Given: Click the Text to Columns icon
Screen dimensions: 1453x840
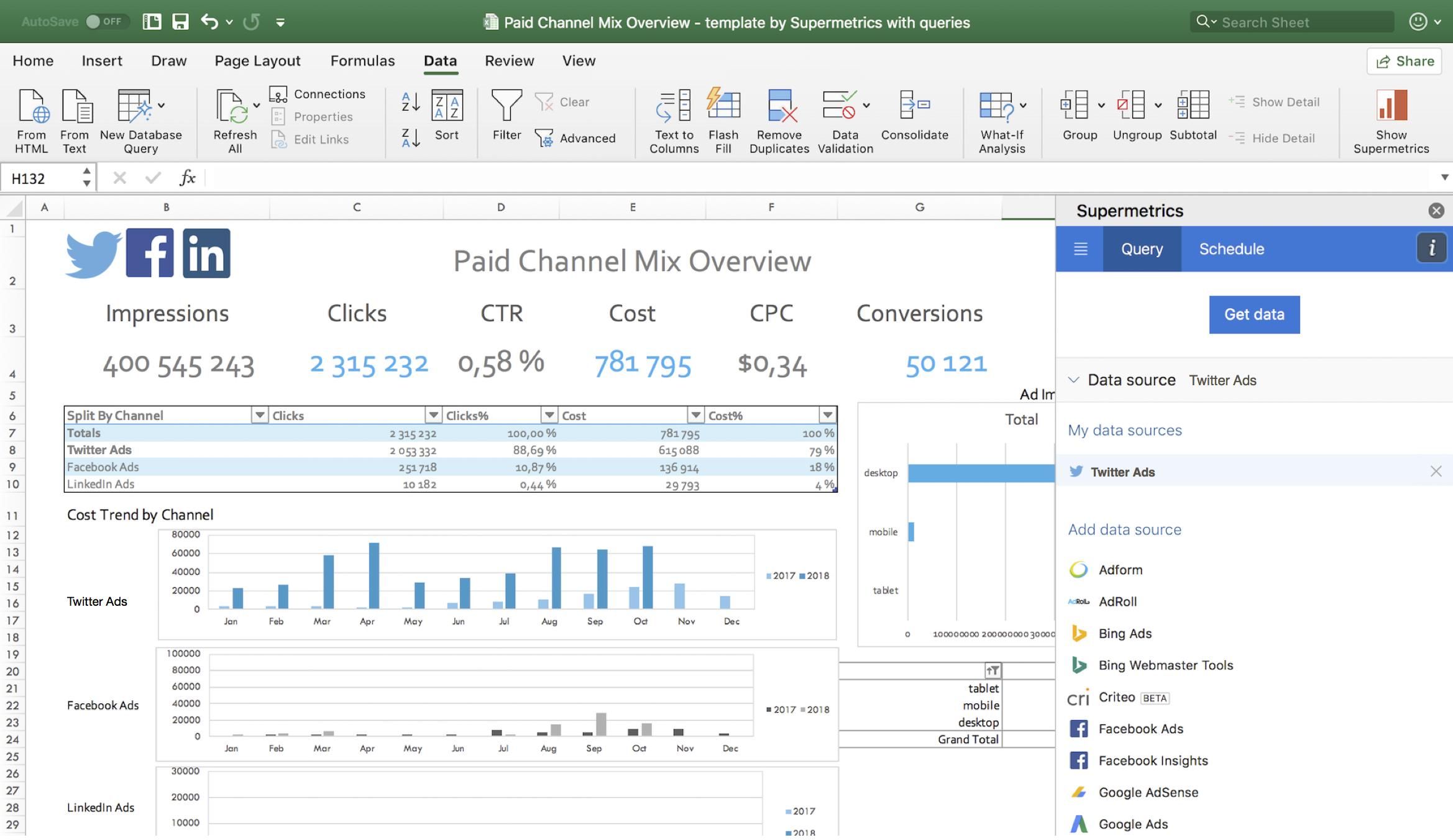Looking at the screenshot, I should coord(674,106).
